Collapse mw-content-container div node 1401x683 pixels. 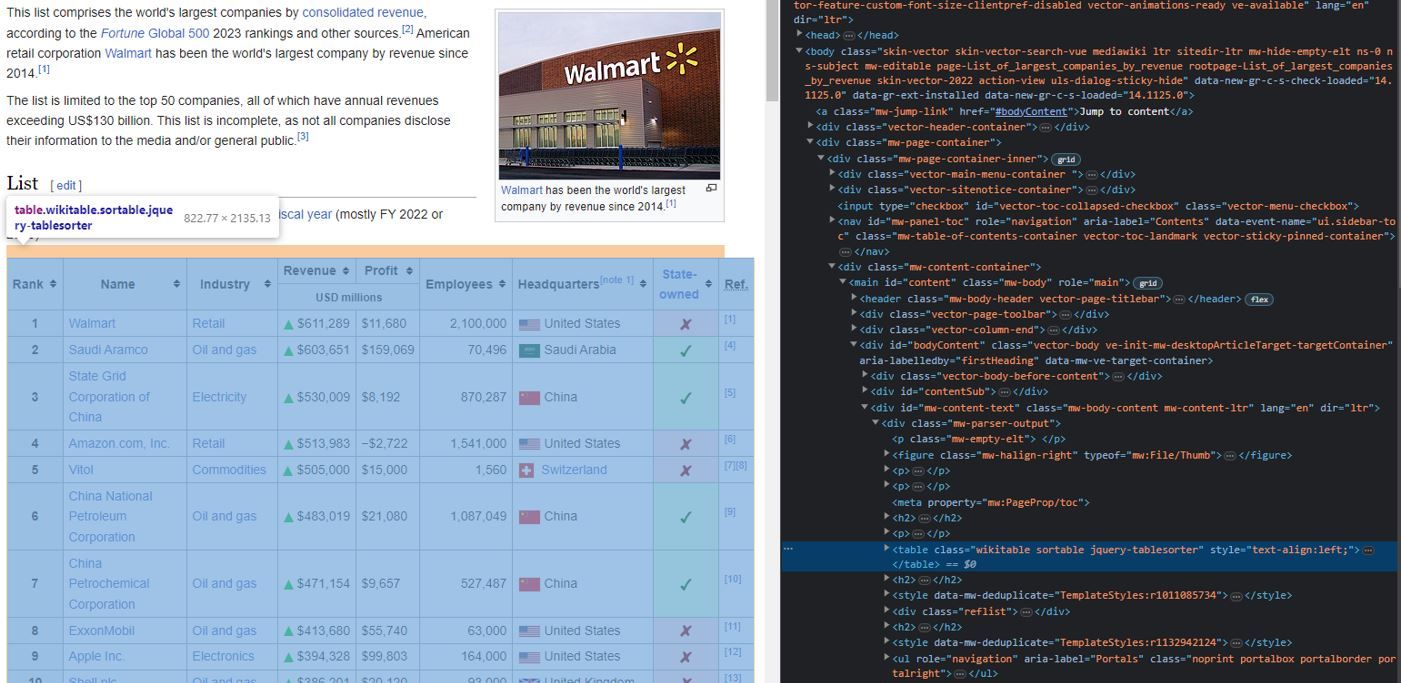coord(832,267)
